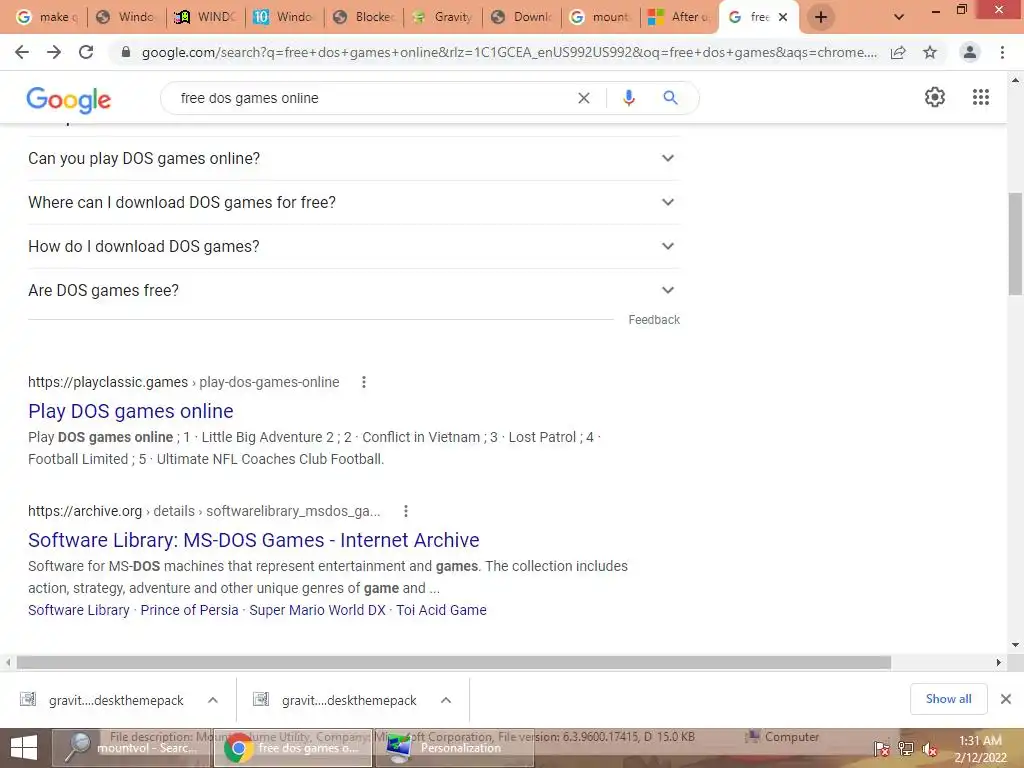Open the 'Toi Acid Game' sitelink
The height and width of the screenshot is (768, 1024).
pyautogui.click(x=441, y=610)
